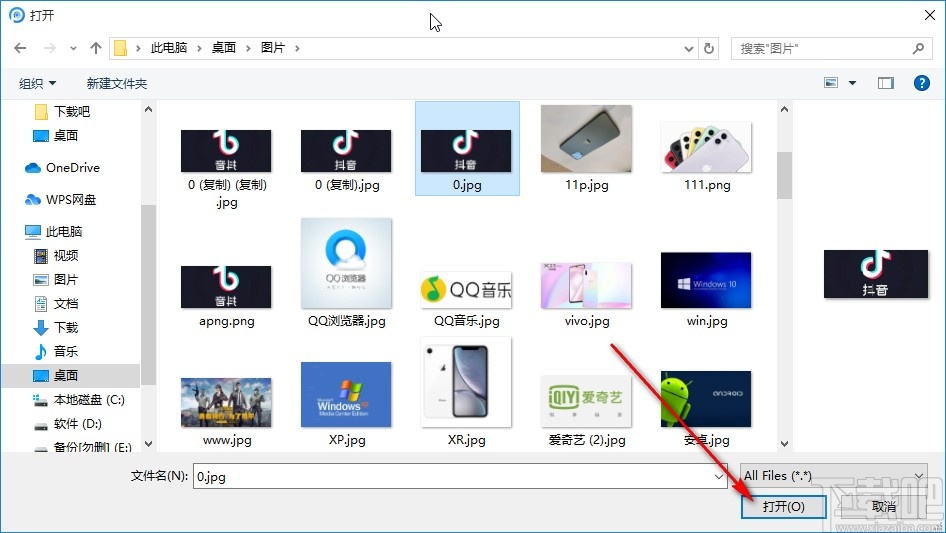Expand the file name dropdown arrow
The height and width of the screenshot is (533, 946).
pyautogui.click(x=719, y=476)
